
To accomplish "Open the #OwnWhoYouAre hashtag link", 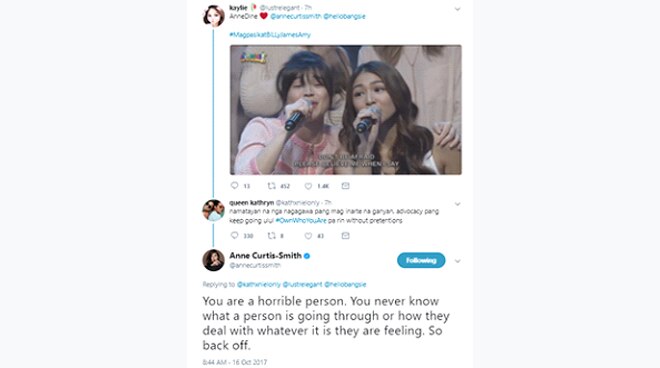I will coord(301,221).
